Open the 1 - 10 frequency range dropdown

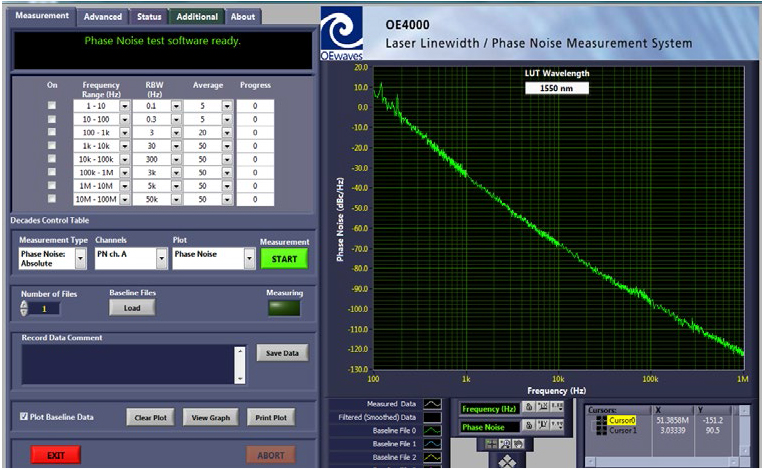125,106
